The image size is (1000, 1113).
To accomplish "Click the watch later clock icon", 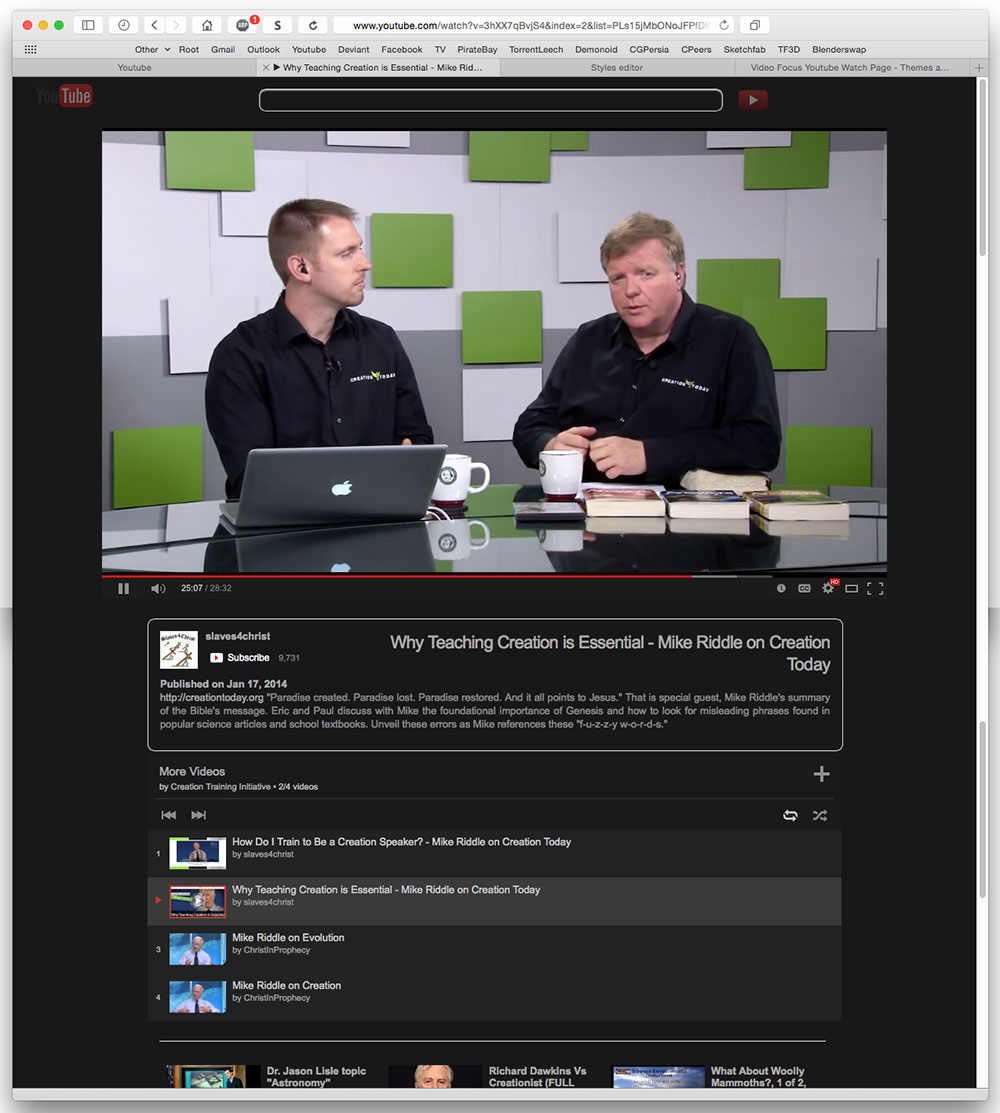I will click(781, 588).
